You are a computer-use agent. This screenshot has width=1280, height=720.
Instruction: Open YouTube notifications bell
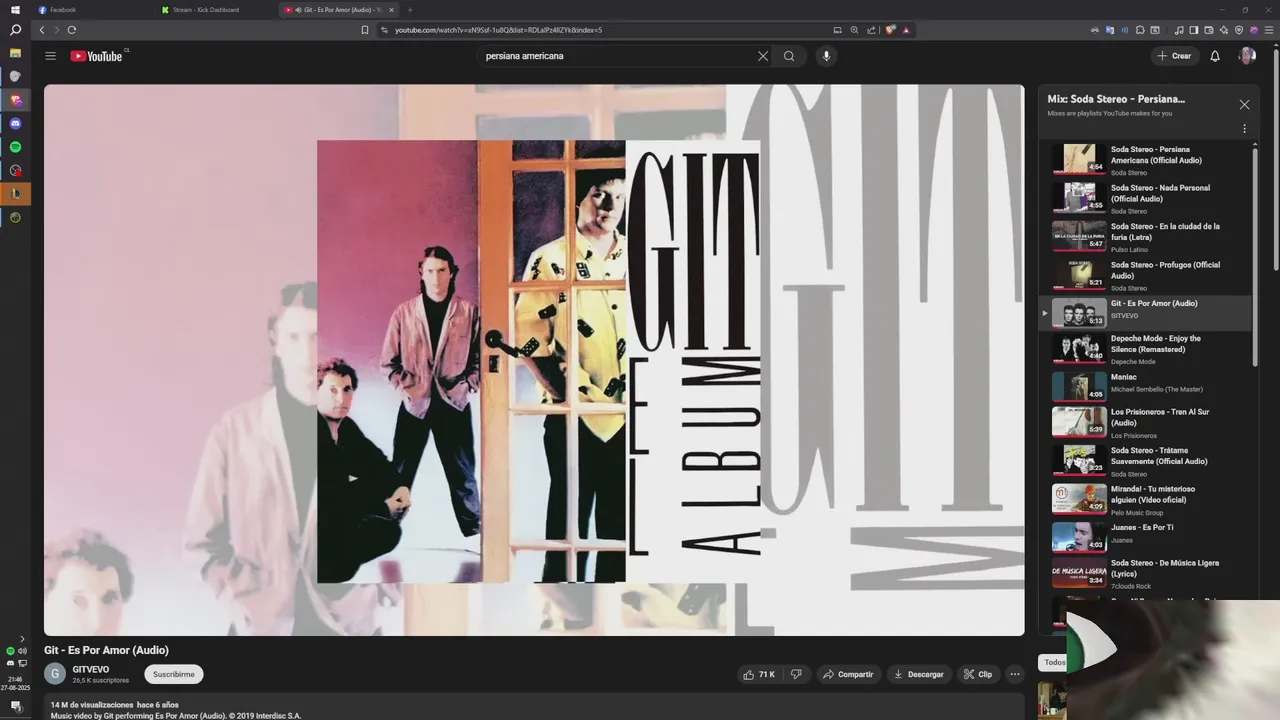coord(1215,56)
